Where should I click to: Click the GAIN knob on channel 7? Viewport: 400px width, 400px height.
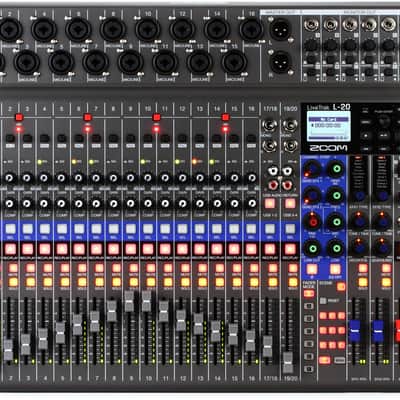pyautogui.click(x=96, y=178)
